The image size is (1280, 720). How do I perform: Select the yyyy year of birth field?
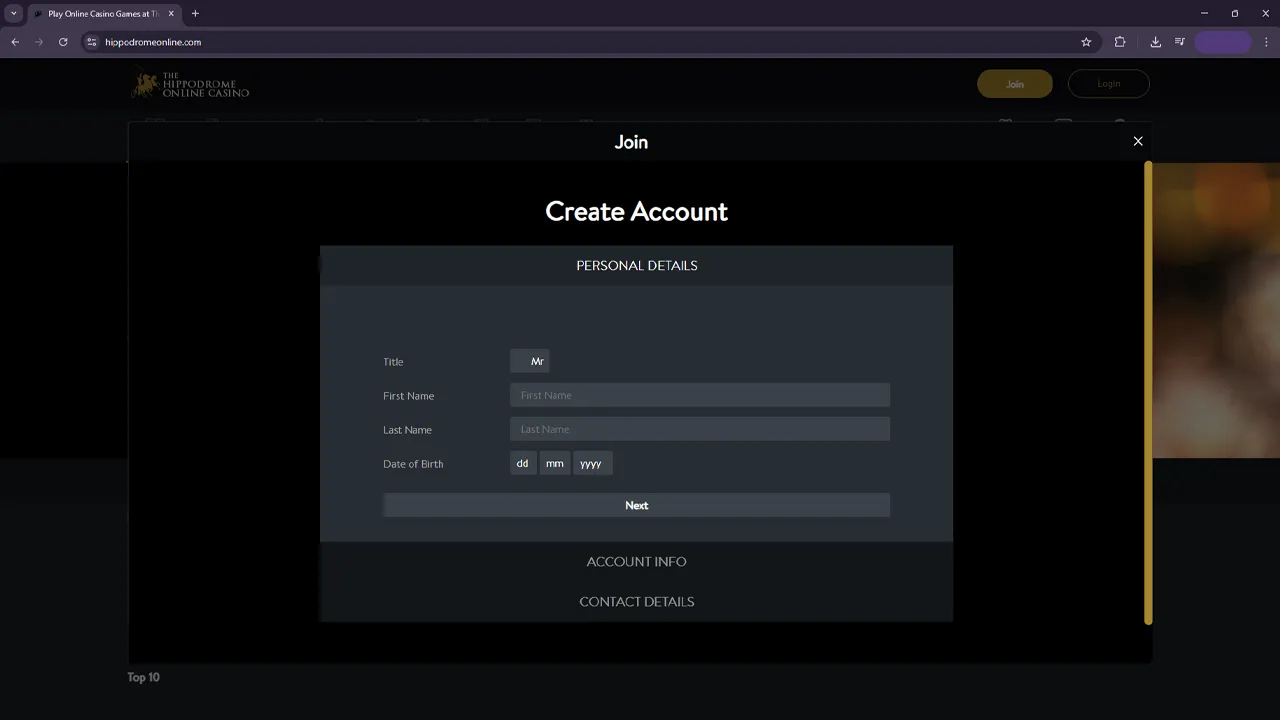coord(591,463)
